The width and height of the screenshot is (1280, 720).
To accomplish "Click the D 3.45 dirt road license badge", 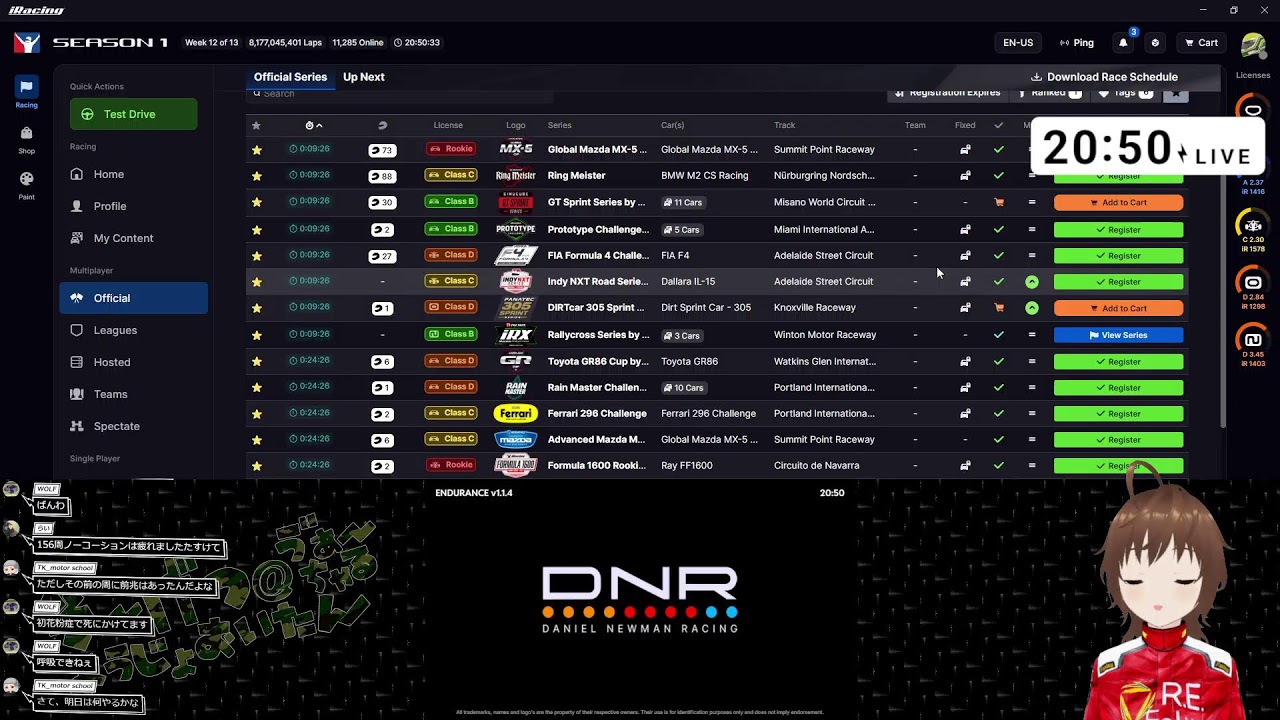I will (1253, 343).
